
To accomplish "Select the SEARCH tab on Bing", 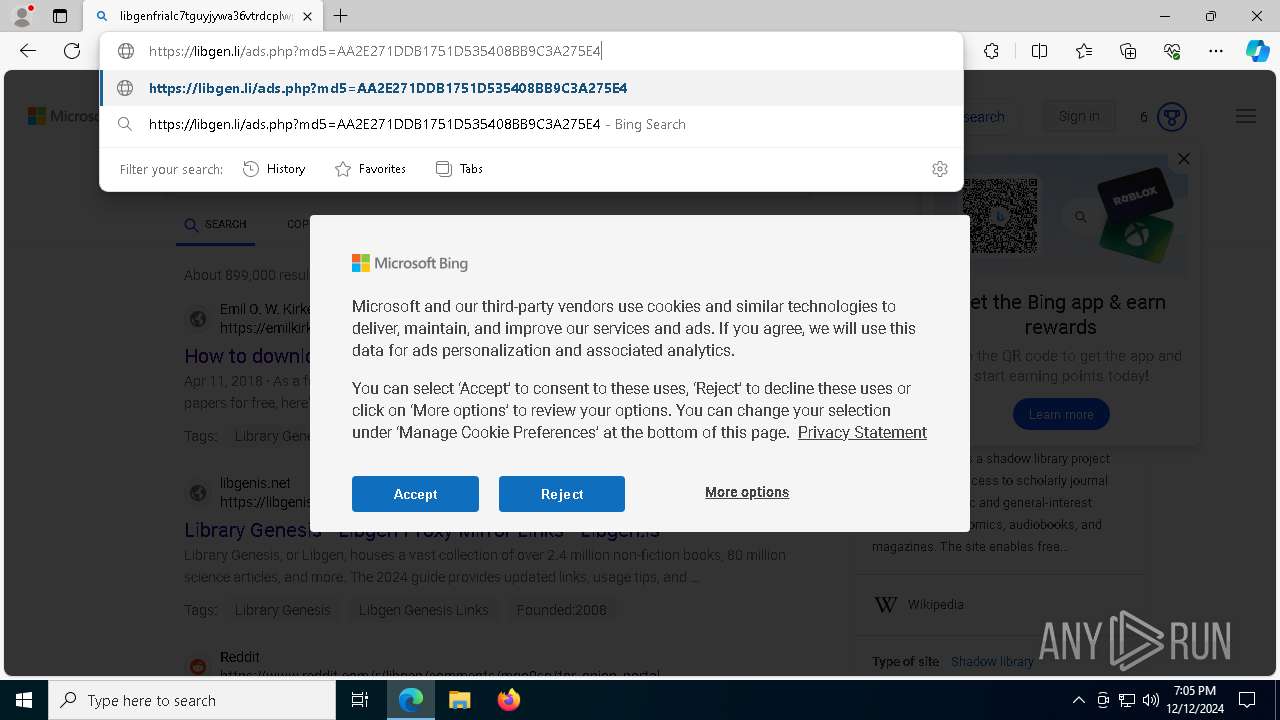I will pos(216,224).
